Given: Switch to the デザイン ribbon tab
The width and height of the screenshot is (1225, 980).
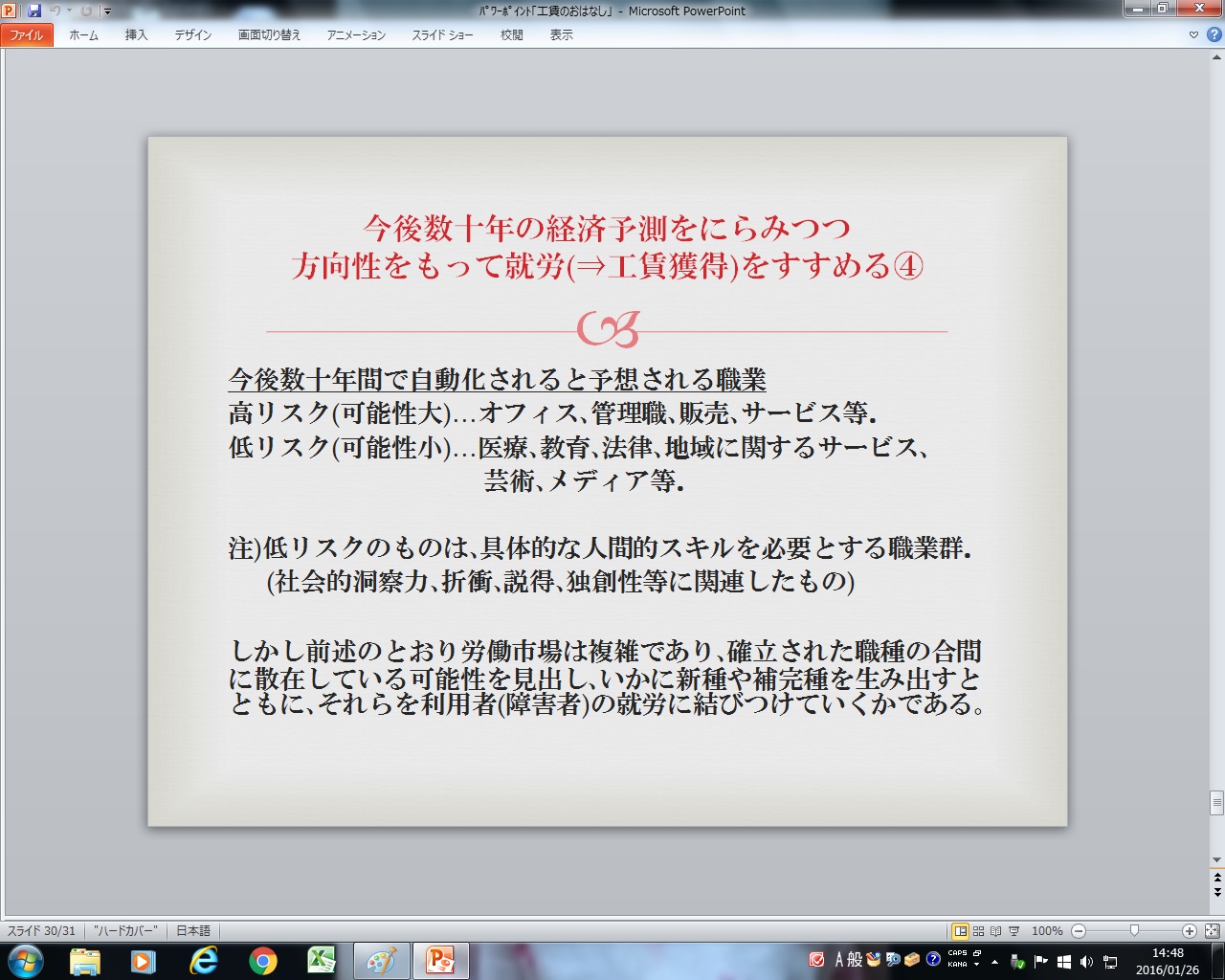Looking at the screenshot, I should coord(192,35).
